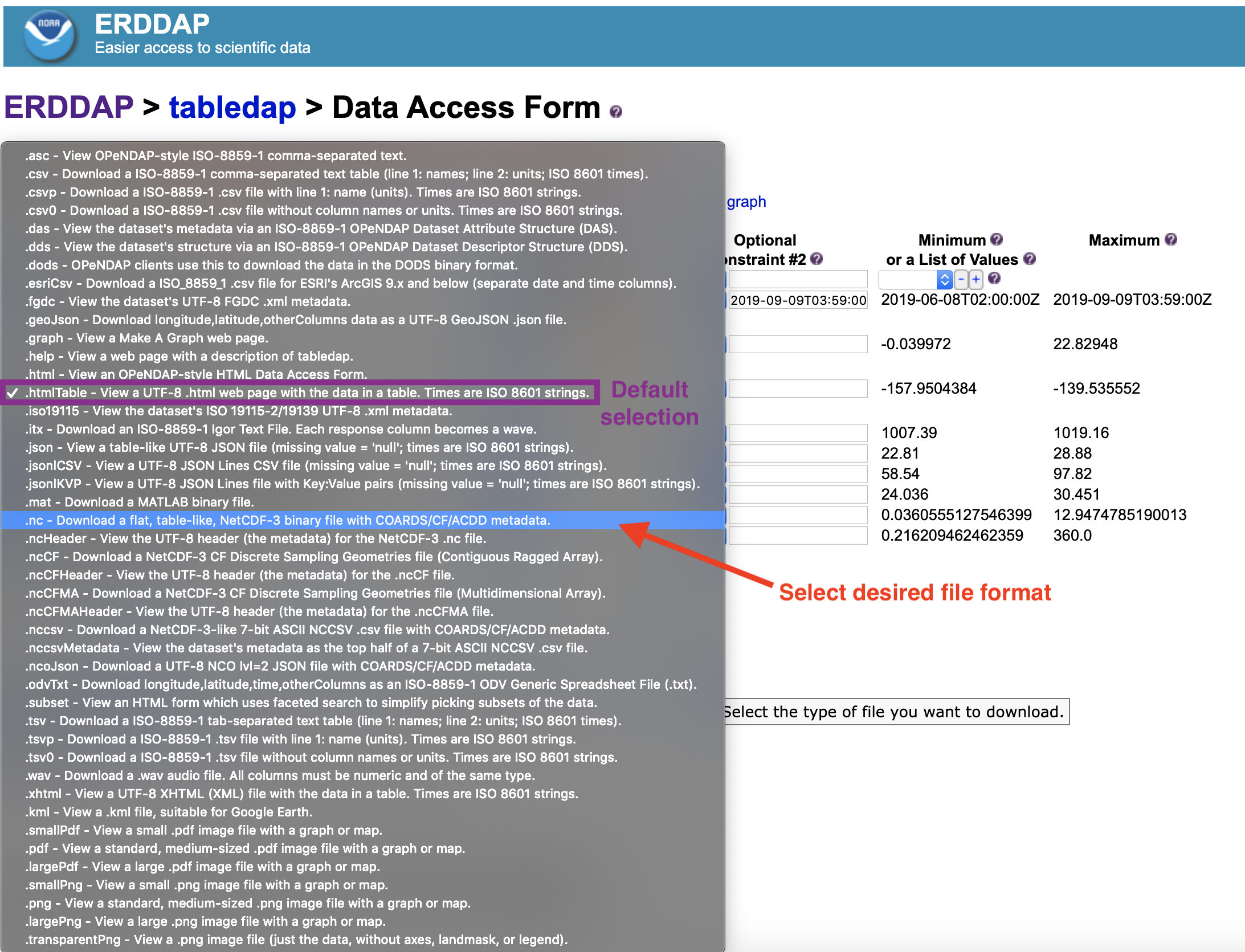Viewport: 1245px width, 952px height.
Task: Click help icon beside 'or a List of Values'
Action: 1030,259
